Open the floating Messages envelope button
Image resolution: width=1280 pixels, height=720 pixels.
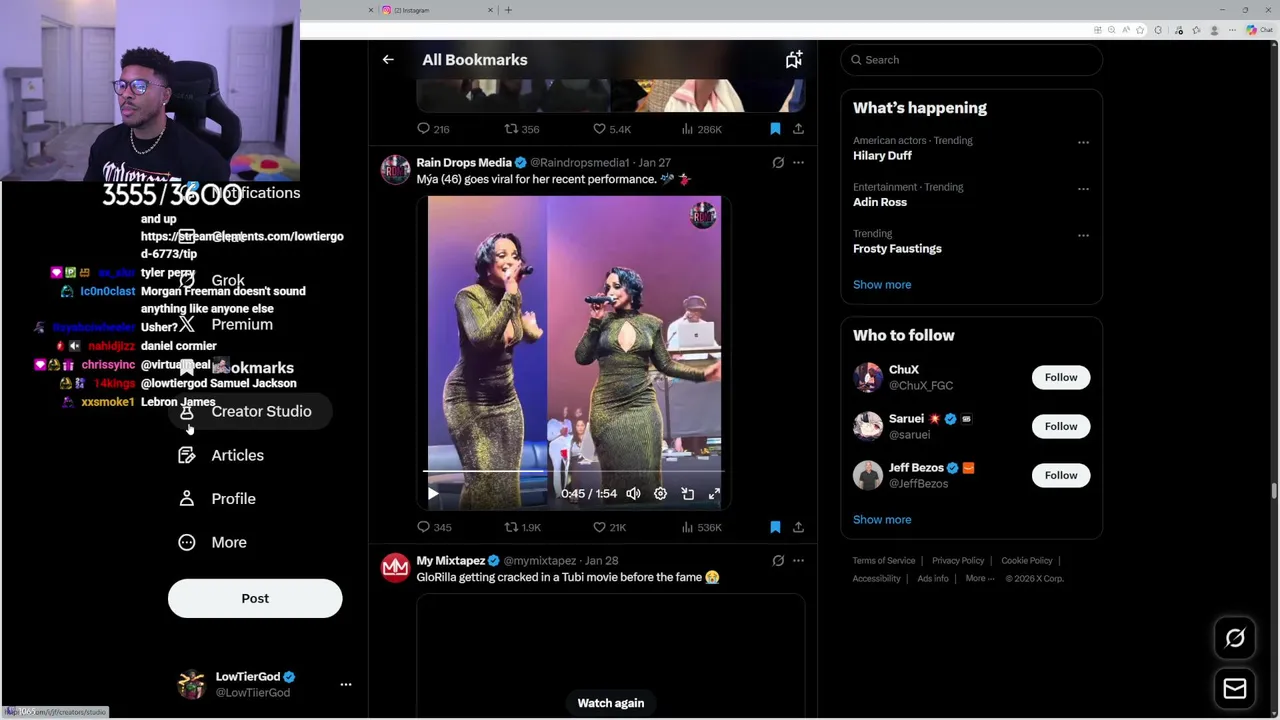point(1235,688)
